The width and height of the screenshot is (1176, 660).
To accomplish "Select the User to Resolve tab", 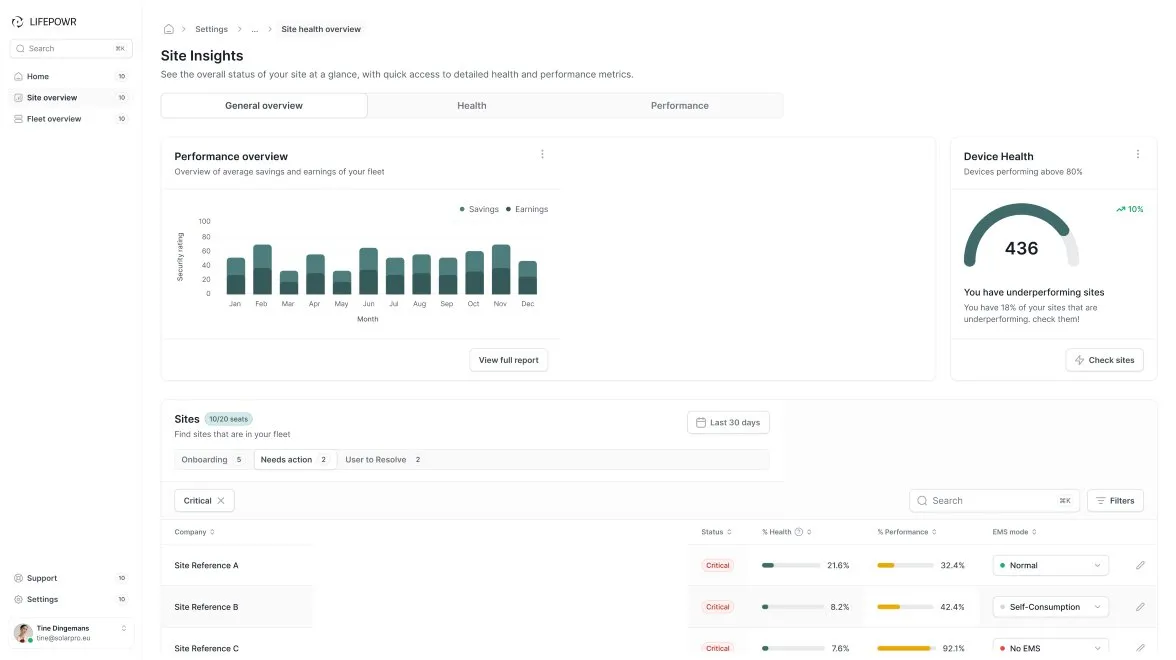I will coord(382,460).
